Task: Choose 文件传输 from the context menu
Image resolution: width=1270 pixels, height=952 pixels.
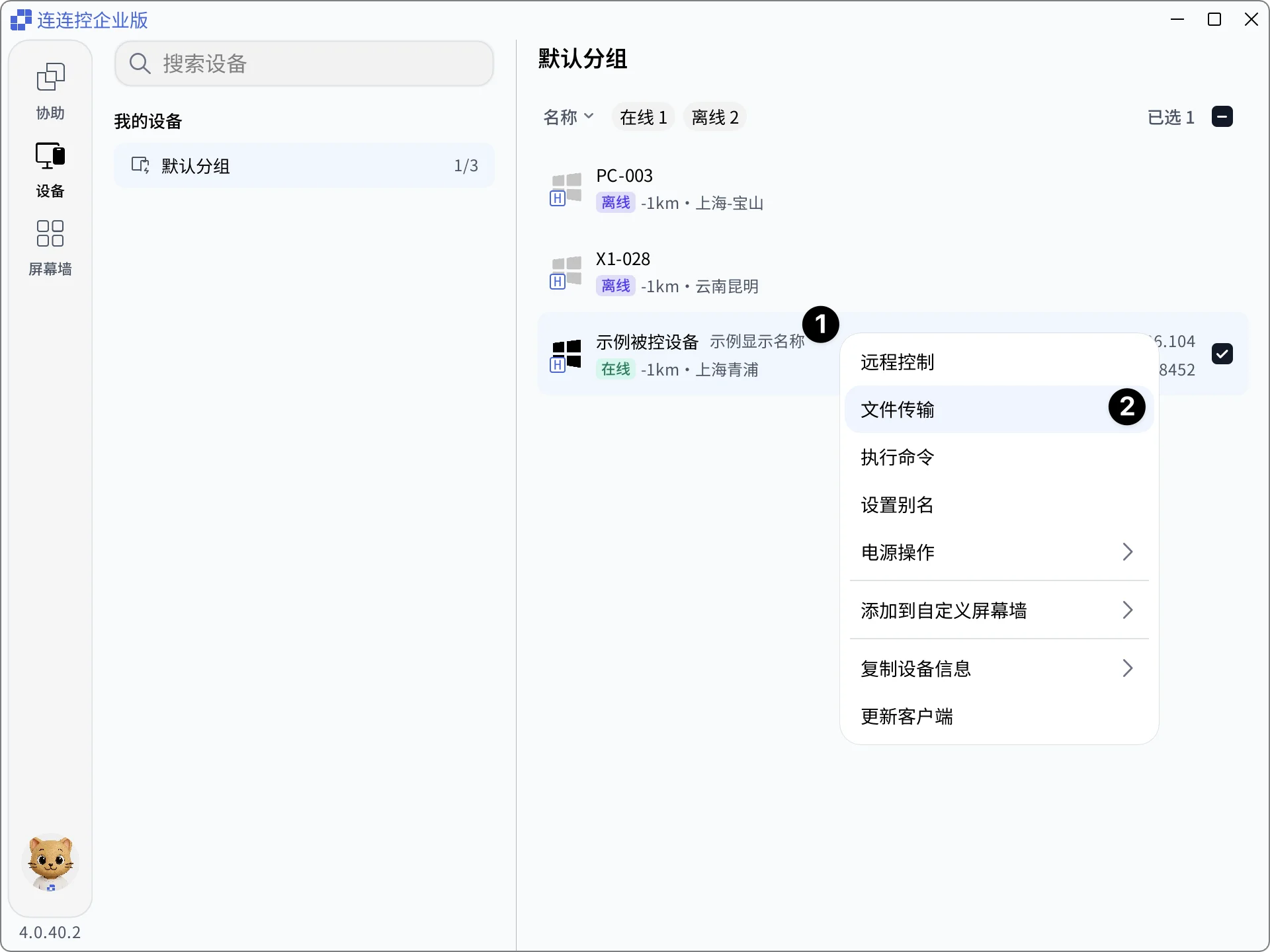Action: coord(999,409)
